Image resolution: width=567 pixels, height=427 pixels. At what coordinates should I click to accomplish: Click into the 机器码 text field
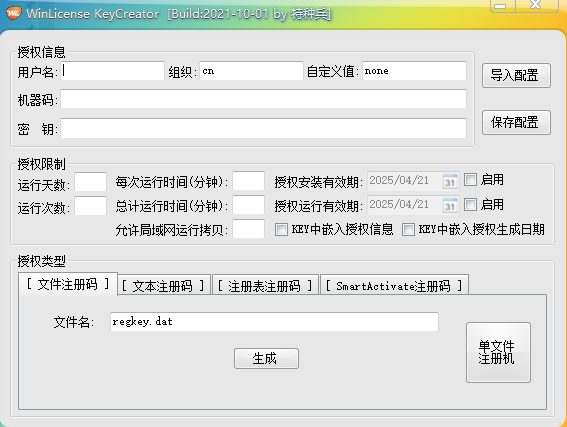[x=263, y=99]
